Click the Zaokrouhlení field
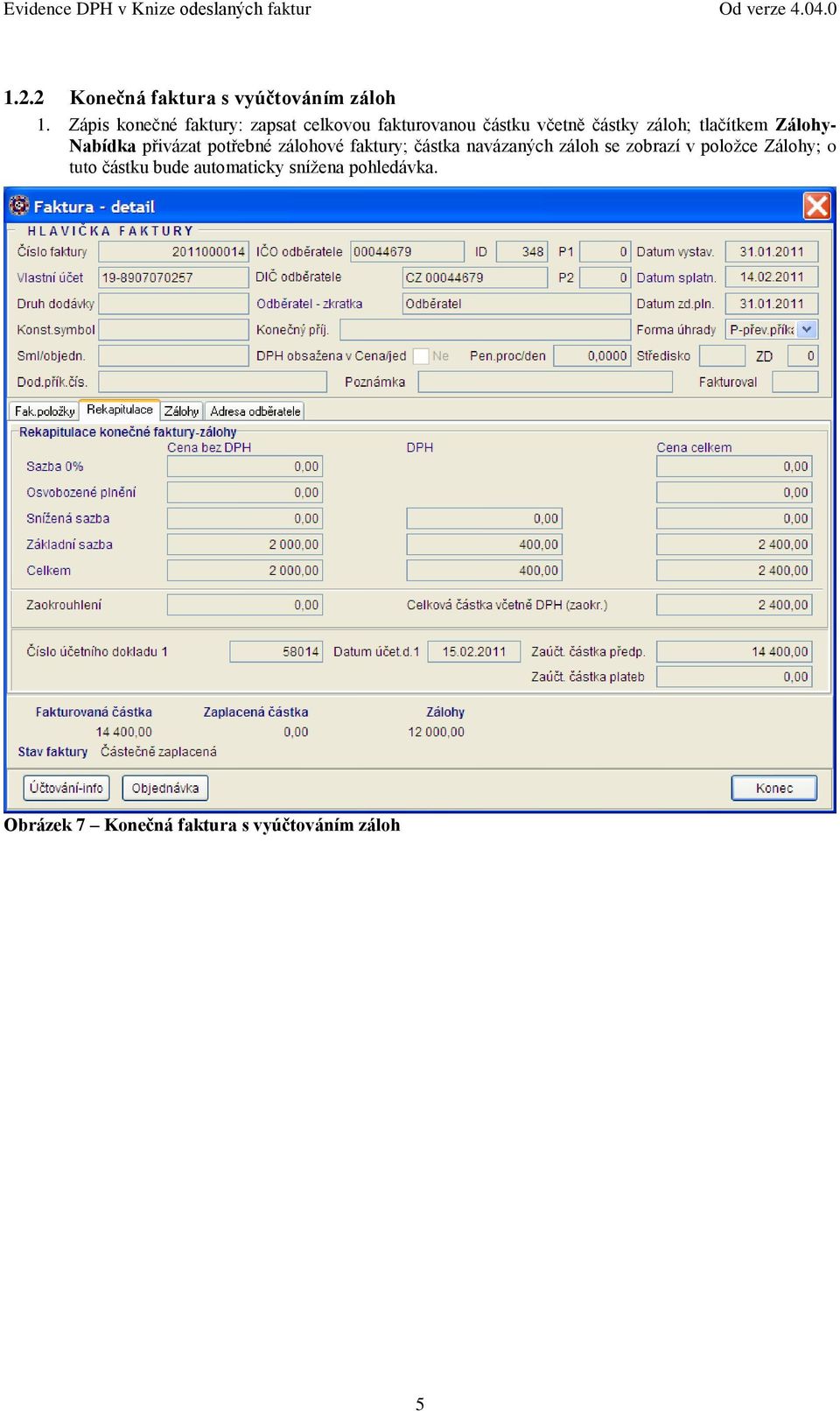Image resolution: width=840 pixels, height=1411 pixels. (x=244, y=605)
